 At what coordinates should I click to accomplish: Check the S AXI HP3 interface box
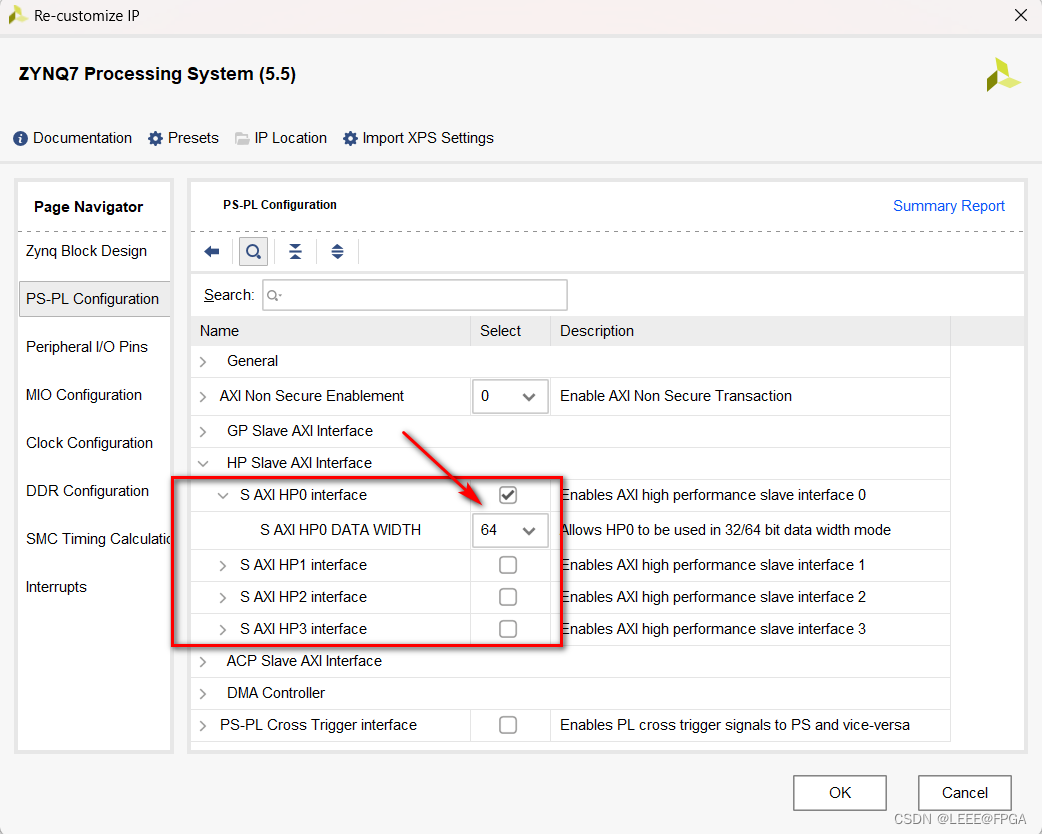click(508, 629)
